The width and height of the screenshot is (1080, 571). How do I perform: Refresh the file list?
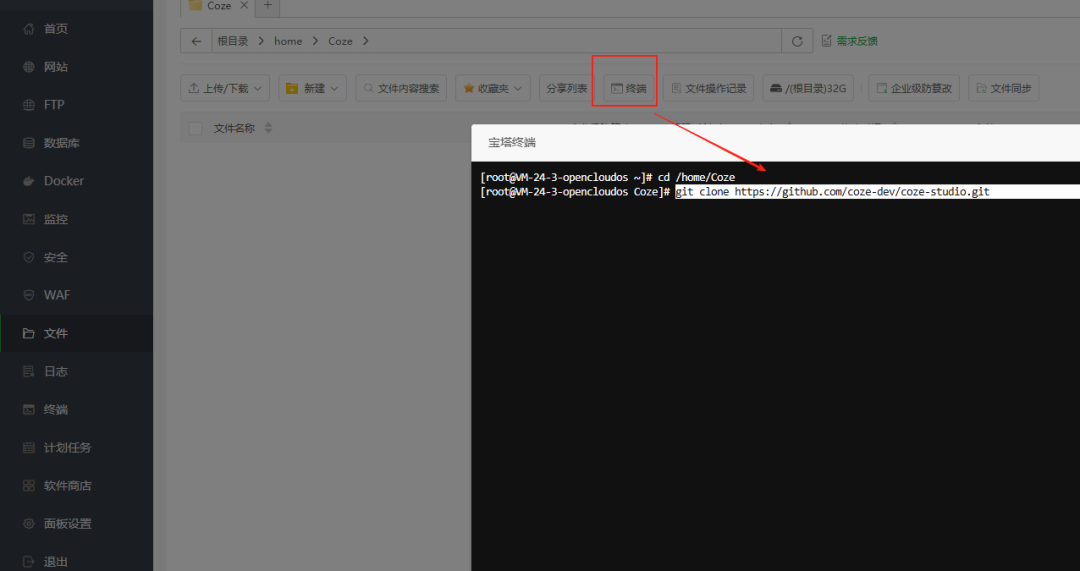pos(797,41)
